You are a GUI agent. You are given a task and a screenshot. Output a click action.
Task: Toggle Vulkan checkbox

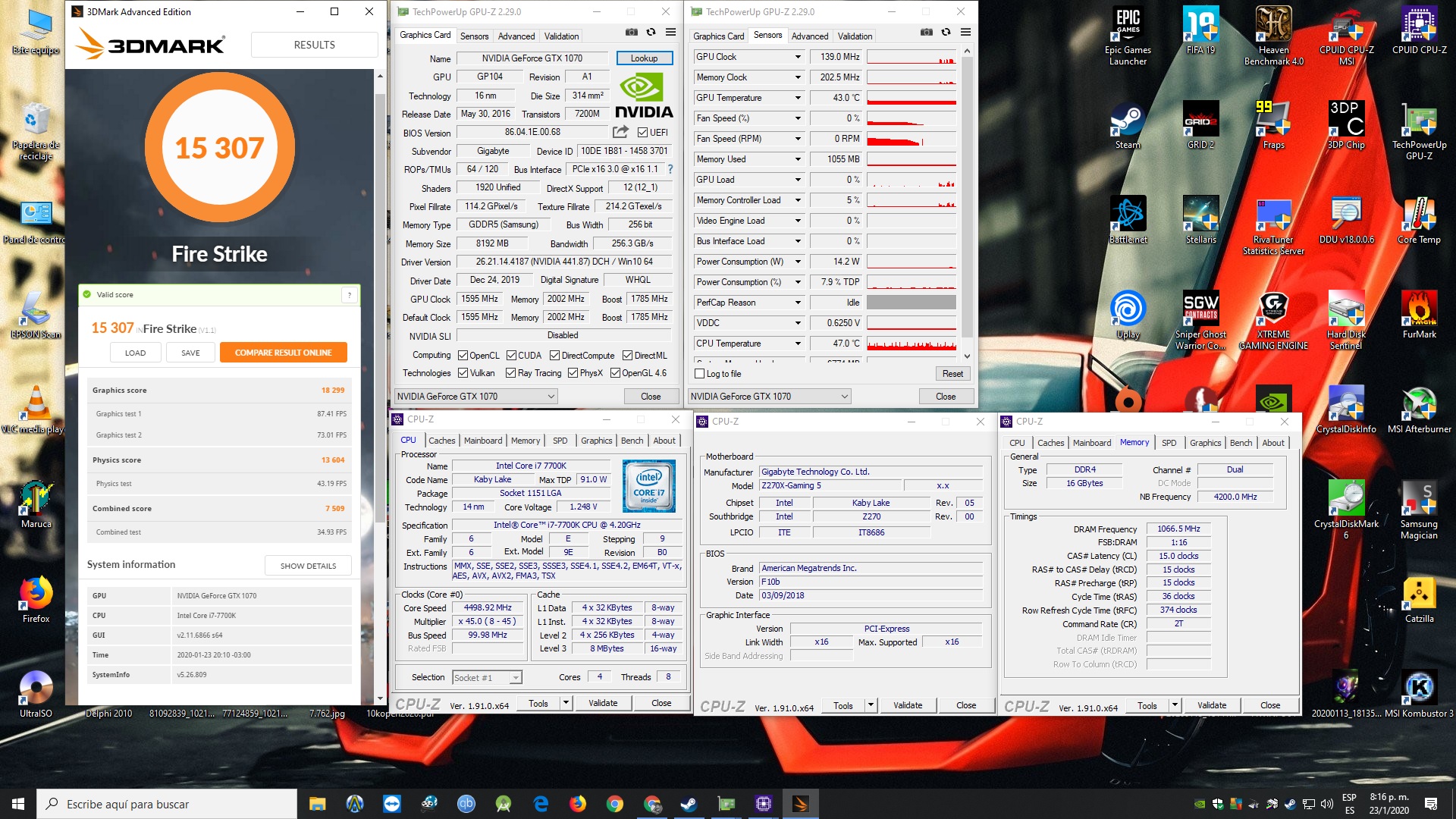click(x=463, y=373)
